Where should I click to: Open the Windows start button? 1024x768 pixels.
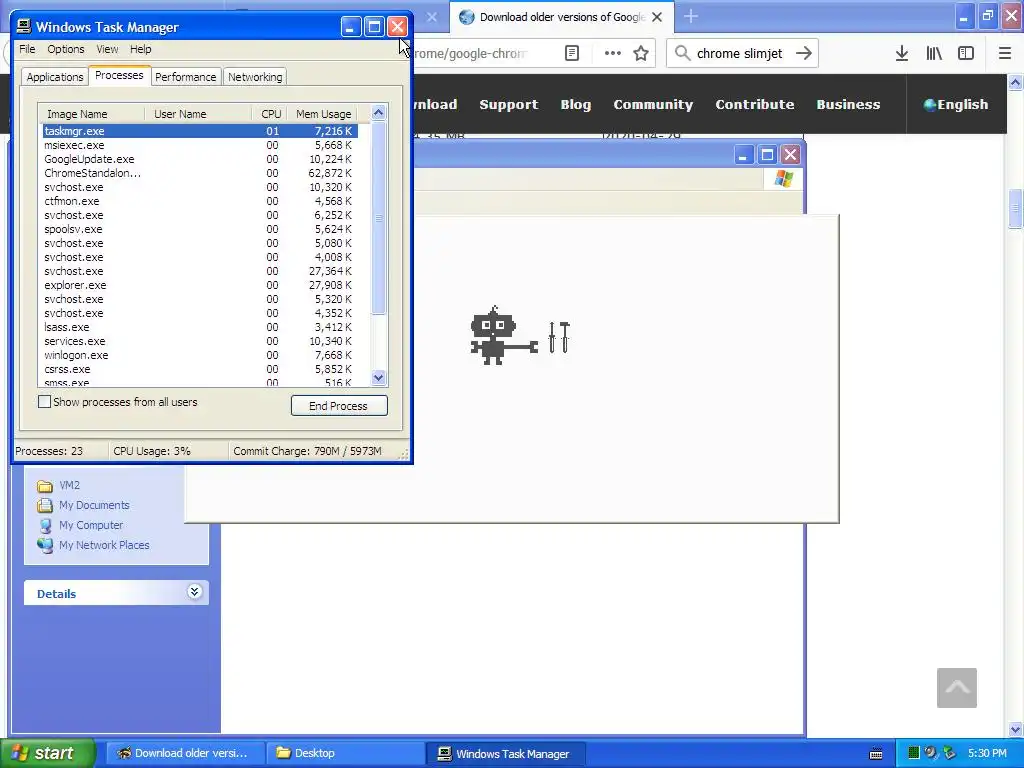47,753
